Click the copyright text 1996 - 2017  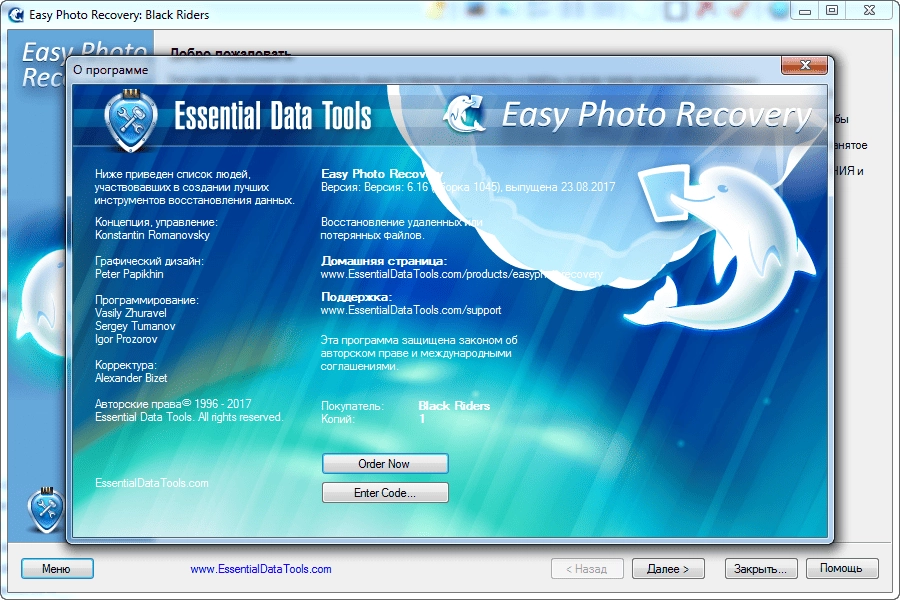pos(173,404)
